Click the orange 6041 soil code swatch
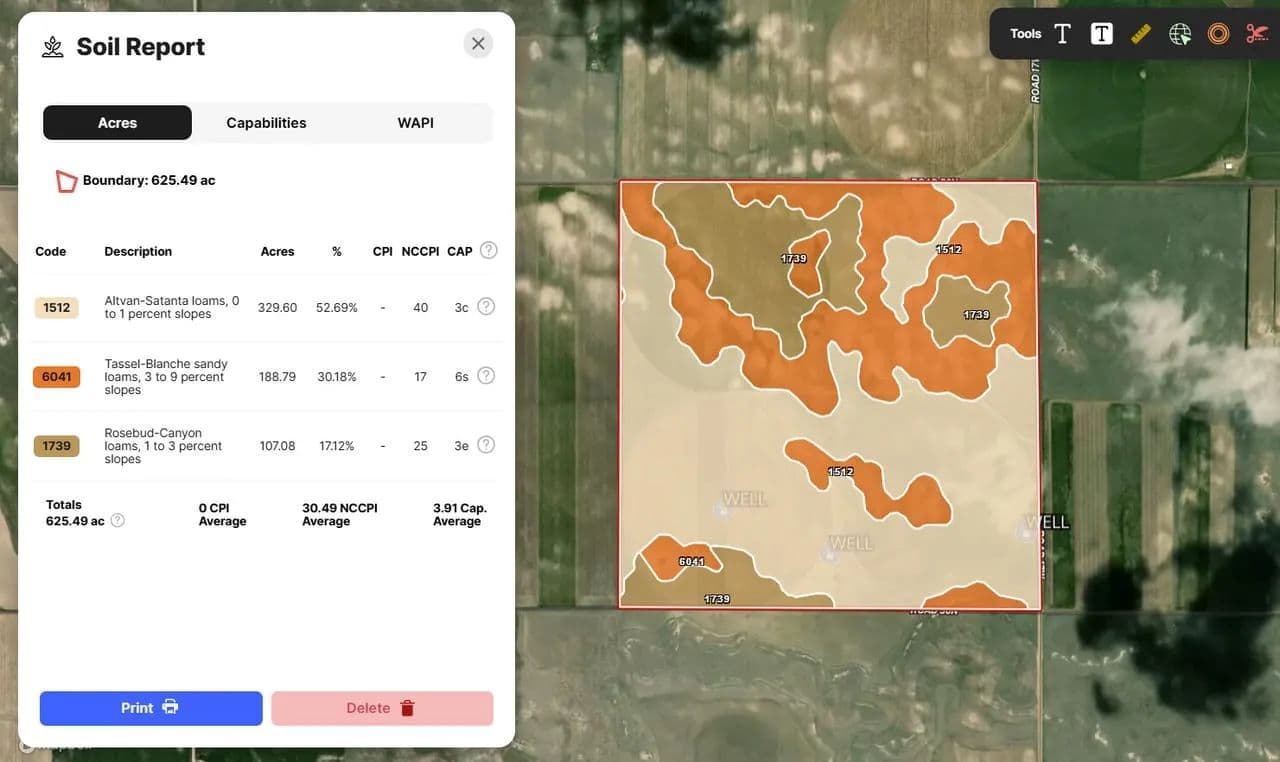 point(56,377)
